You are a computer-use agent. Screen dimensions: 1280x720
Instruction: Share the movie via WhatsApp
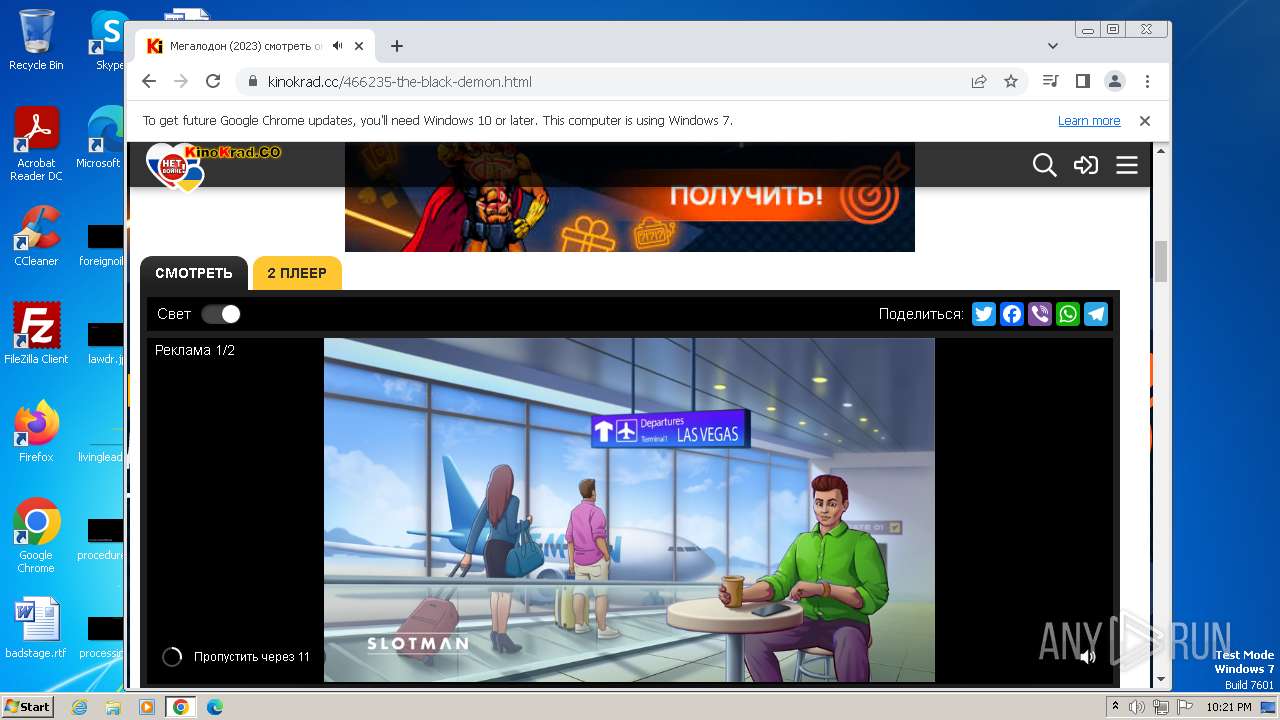[x=1068, y=314]
